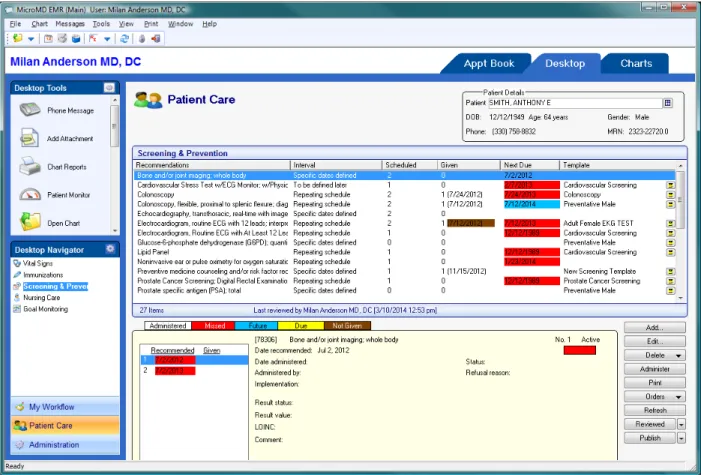This screenshot has width=701, height=475.
Task: Click the template note icon for the New Screening Template row
Action: click(x=671, y=271)
